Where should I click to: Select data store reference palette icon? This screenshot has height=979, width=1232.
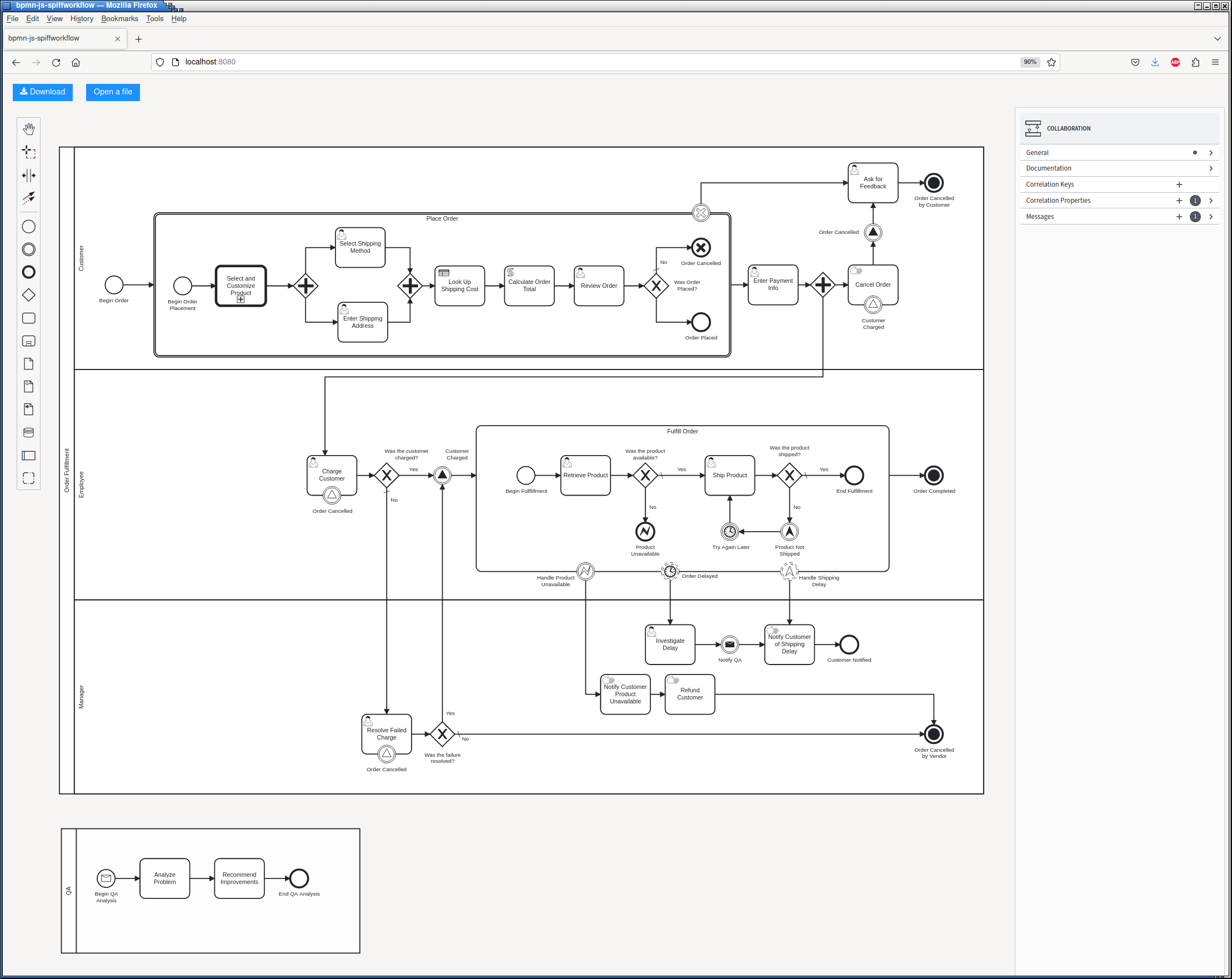coord(28,432)
